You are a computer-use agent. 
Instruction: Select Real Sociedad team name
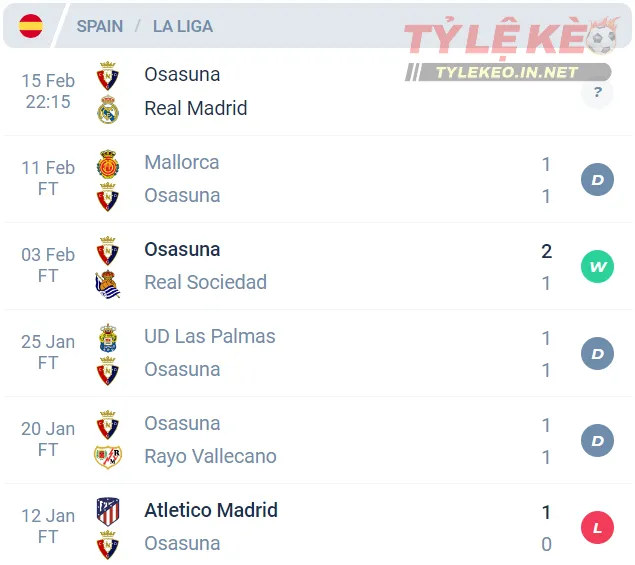pos(205,282)
